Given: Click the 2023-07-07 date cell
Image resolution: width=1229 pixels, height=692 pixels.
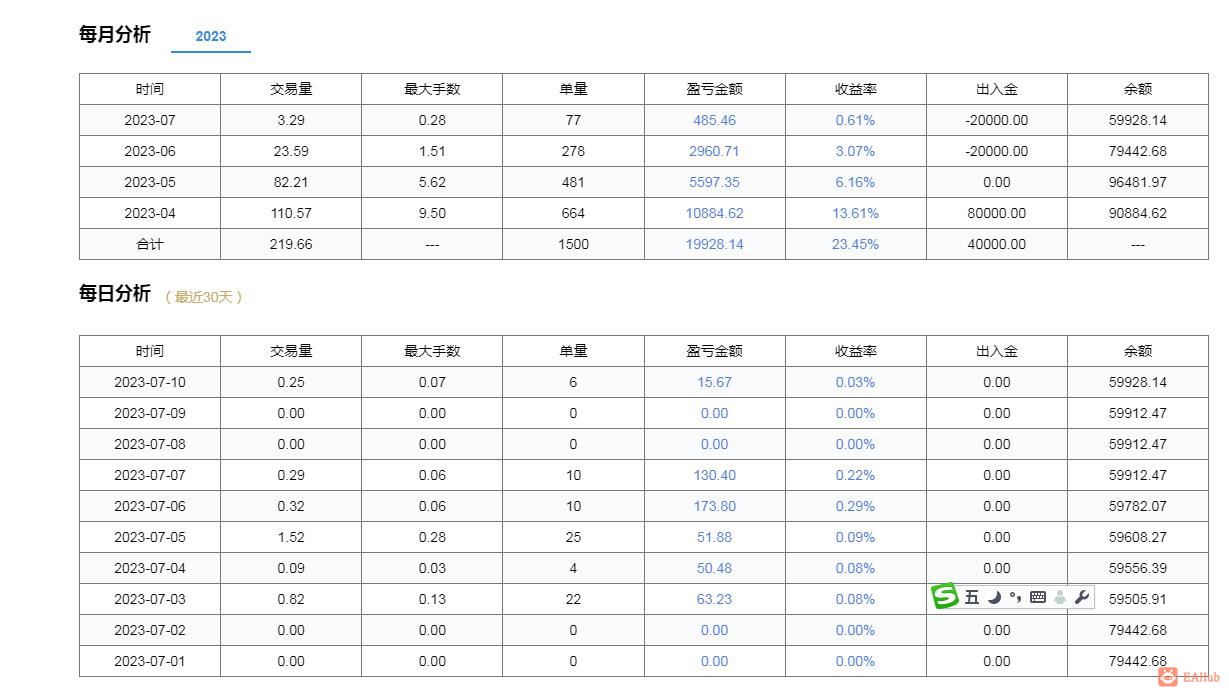Looking at the screenshot, I should pos(150,475).
